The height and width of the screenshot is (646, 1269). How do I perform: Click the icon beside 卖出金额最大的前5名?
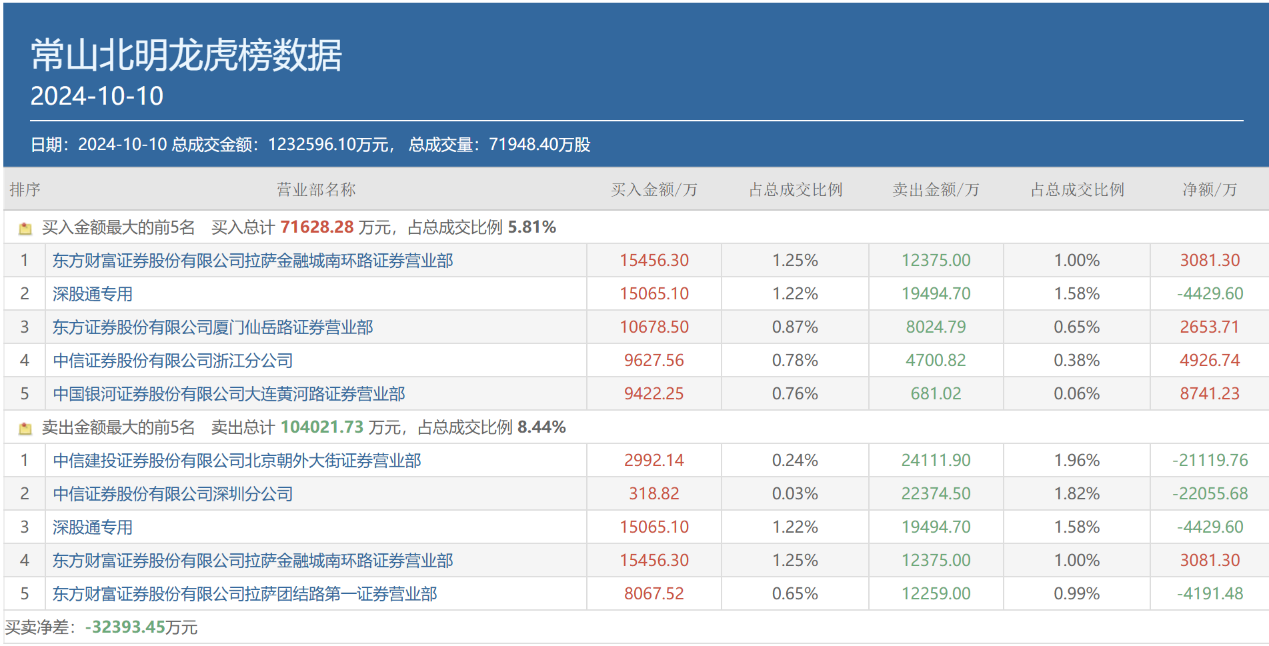tap(26, 428)
